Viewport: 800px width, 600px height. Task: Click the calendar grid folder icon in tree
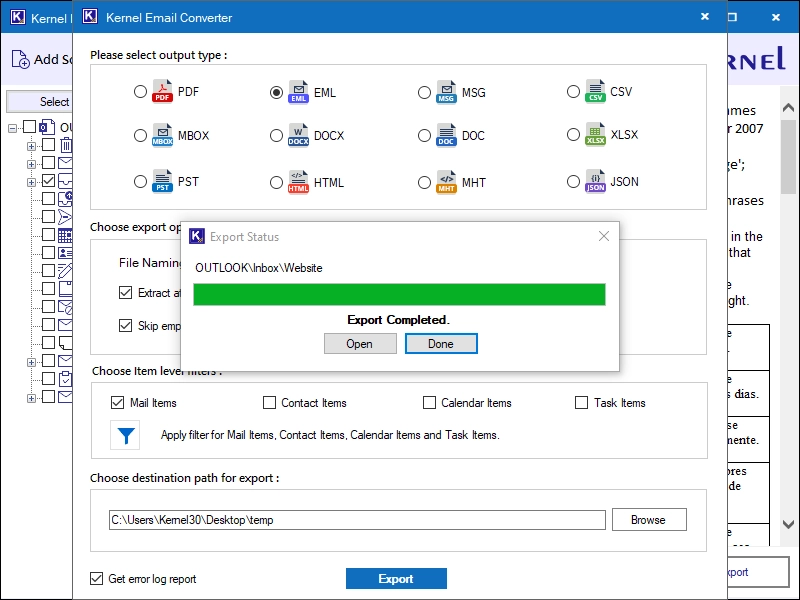(65, 235)
